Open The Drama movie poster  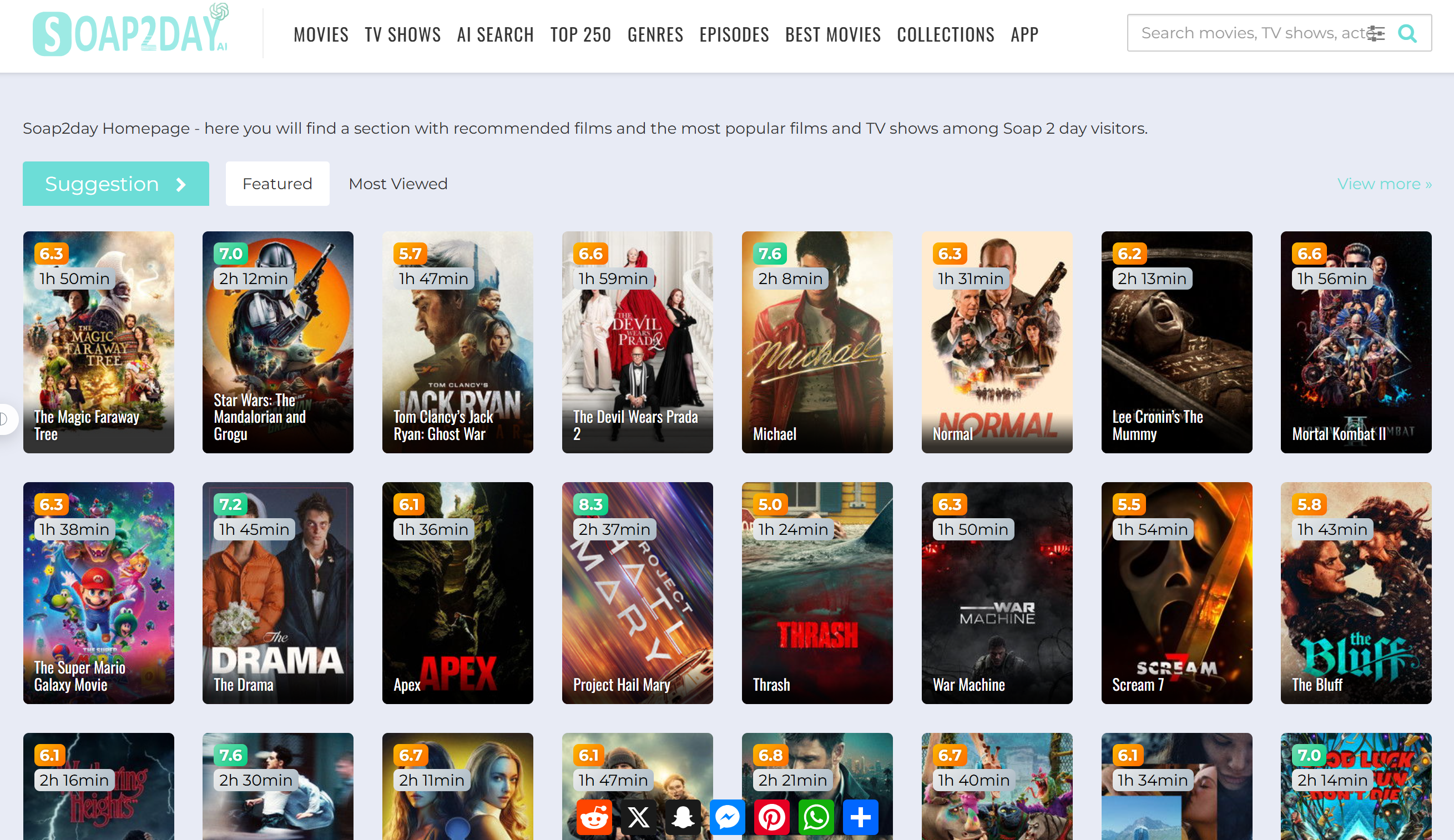point(278,593)
